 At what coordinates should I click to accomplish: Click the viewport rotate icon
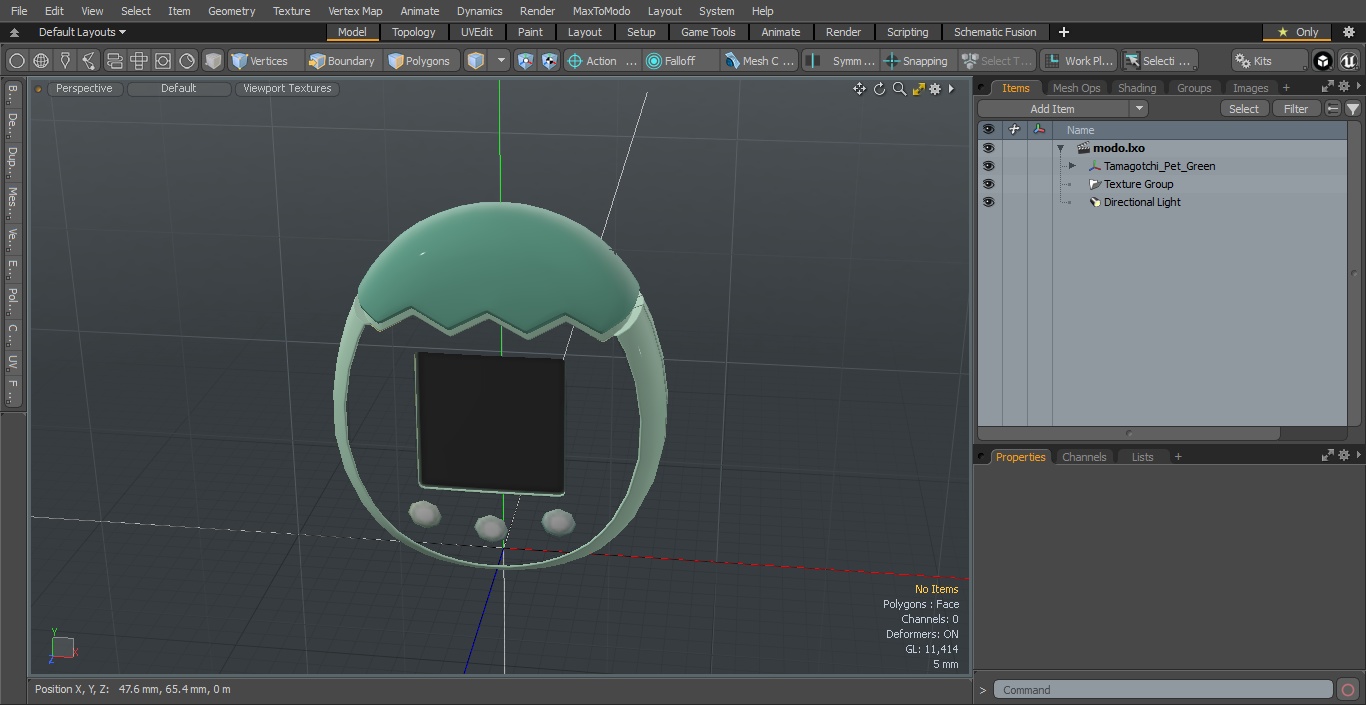879,89
